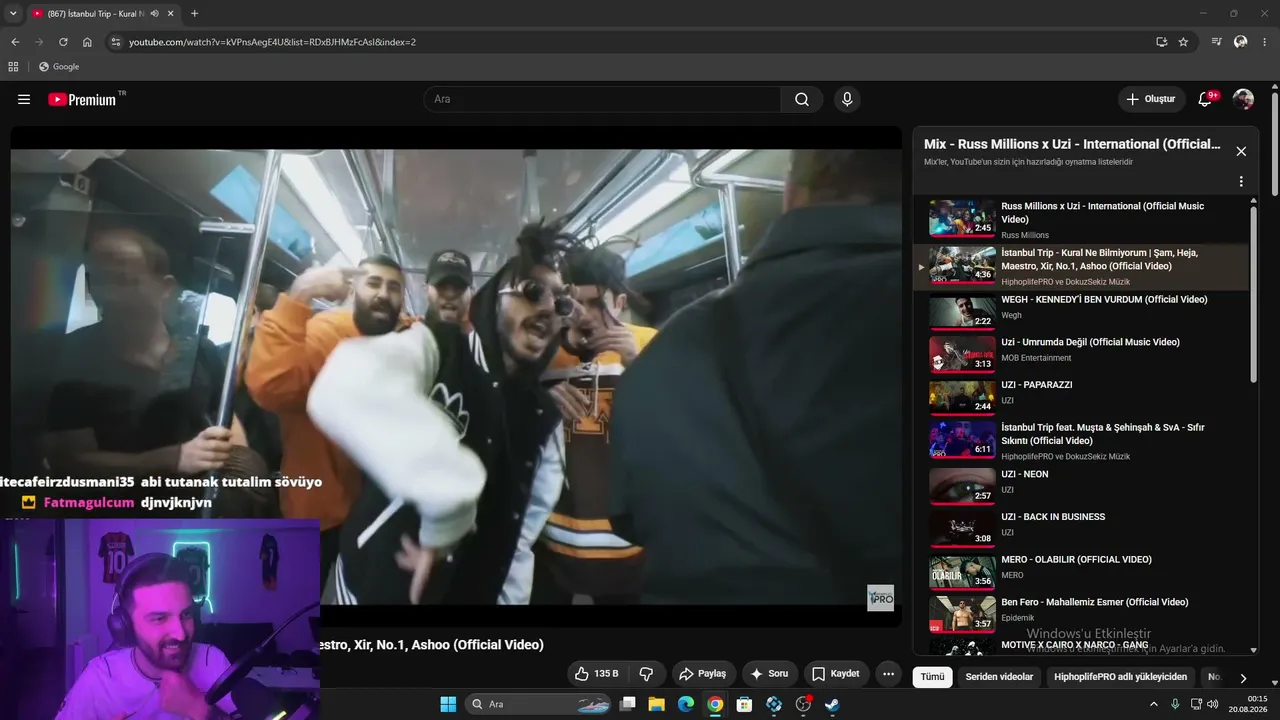Open a new browser tab

point(194,14)
